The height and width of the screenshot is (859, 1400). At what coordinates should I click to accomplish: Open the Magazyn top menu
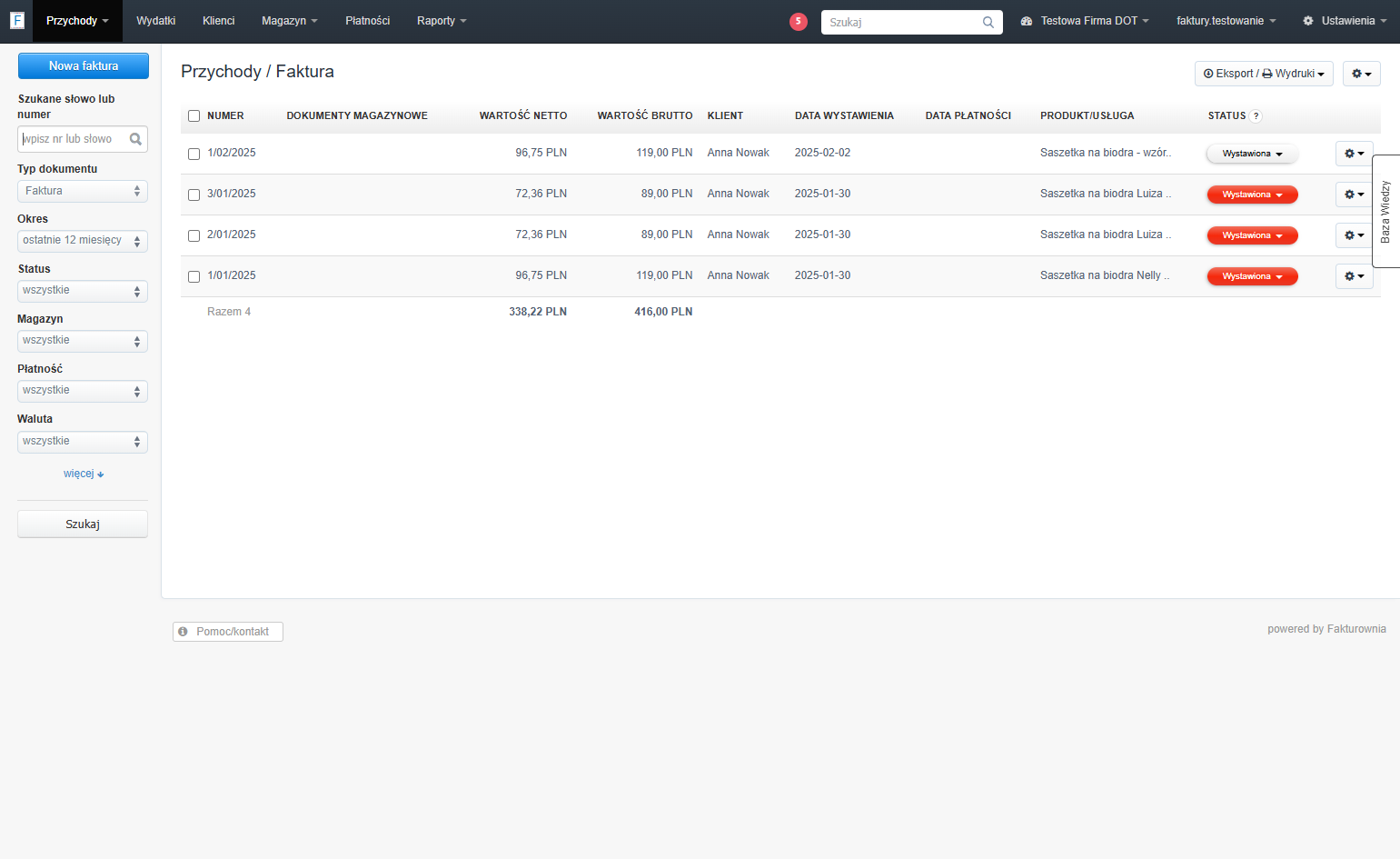pyautogui.click(x=289, y=21)
